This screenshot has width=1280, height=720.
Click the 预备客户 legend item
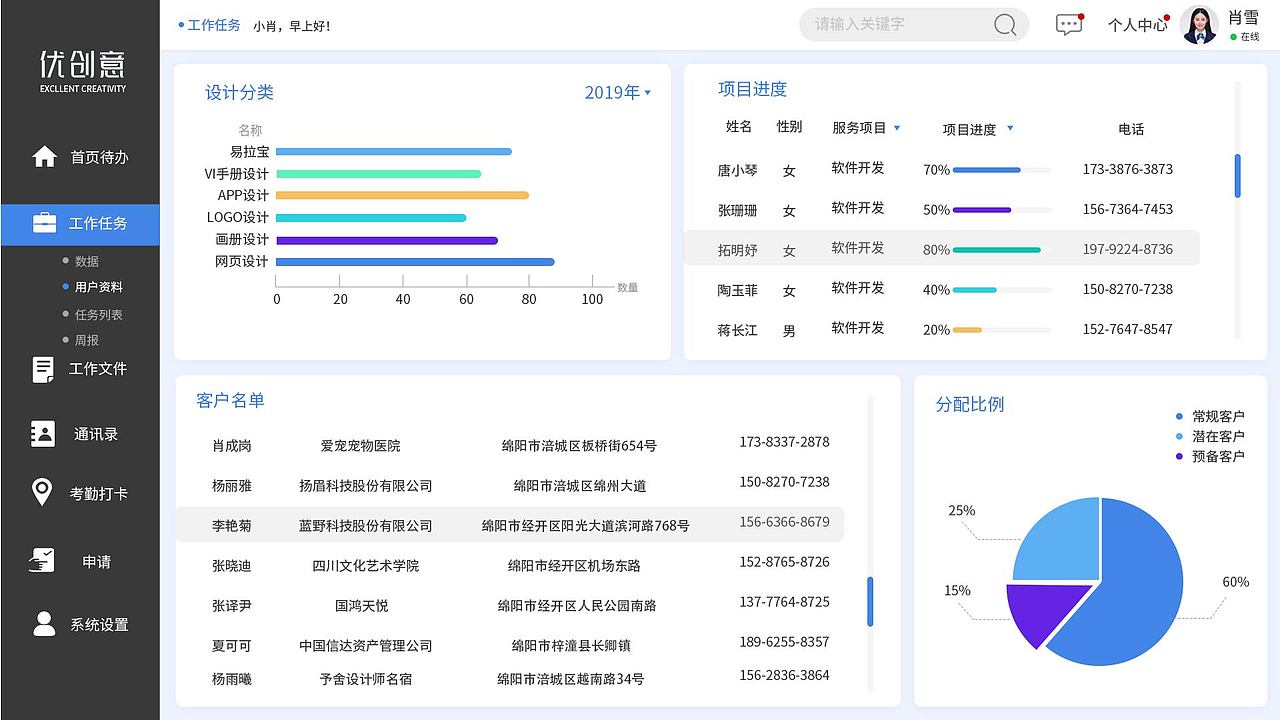point(1210,456)
